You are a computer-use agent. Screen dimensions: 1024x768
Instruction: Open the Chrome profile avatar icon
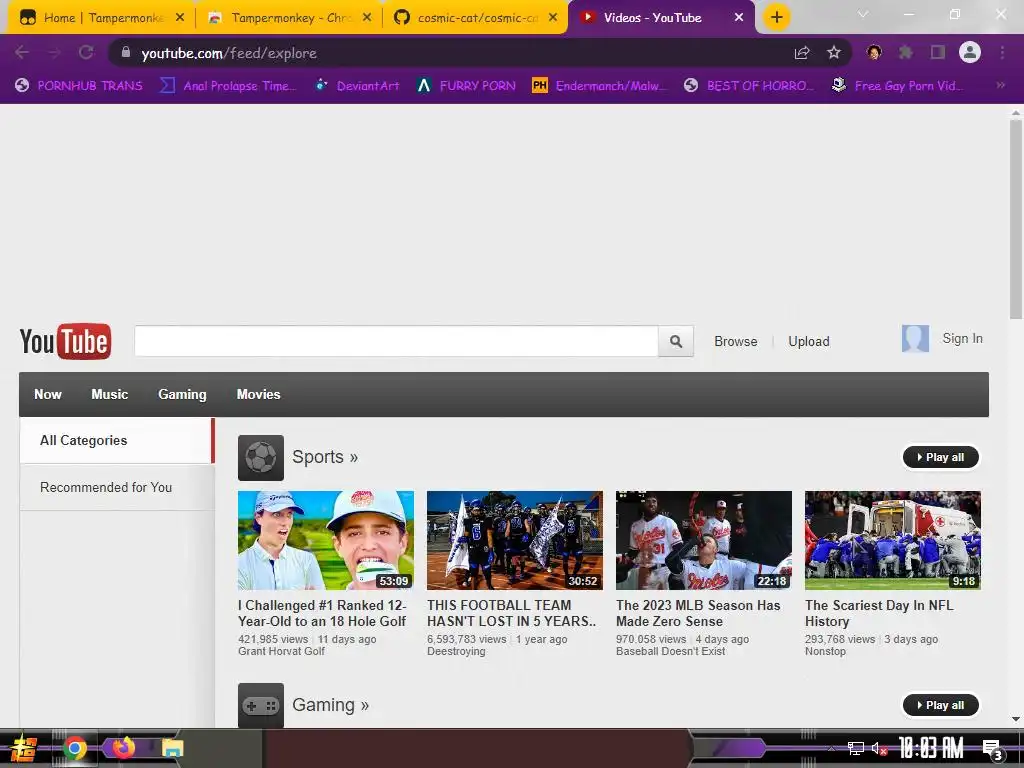[x=970, y=52]
